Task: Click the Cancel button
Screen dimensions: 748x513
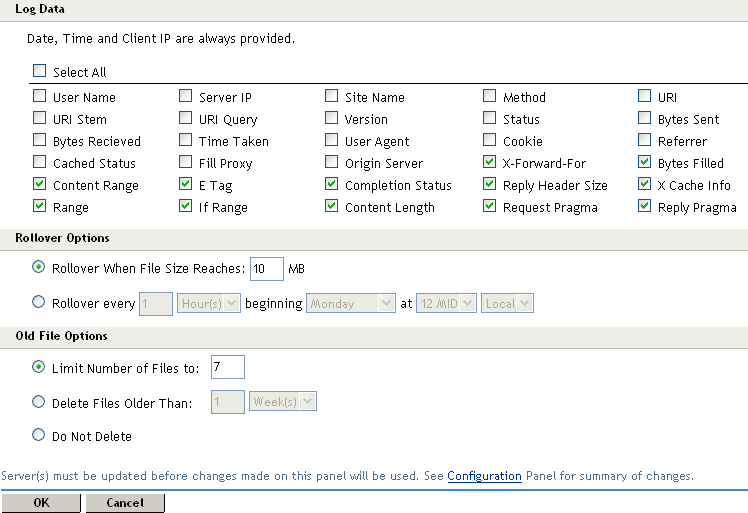Action: [x=125, y=503]
